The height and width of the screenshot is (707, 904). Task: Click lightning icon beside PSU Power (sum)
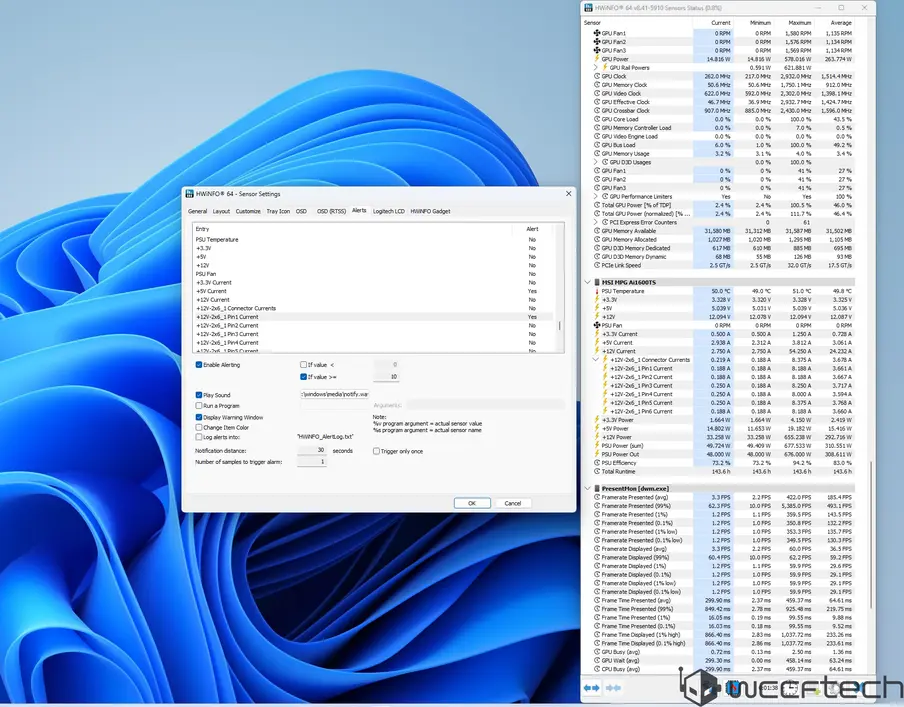(x=597, y=446)
